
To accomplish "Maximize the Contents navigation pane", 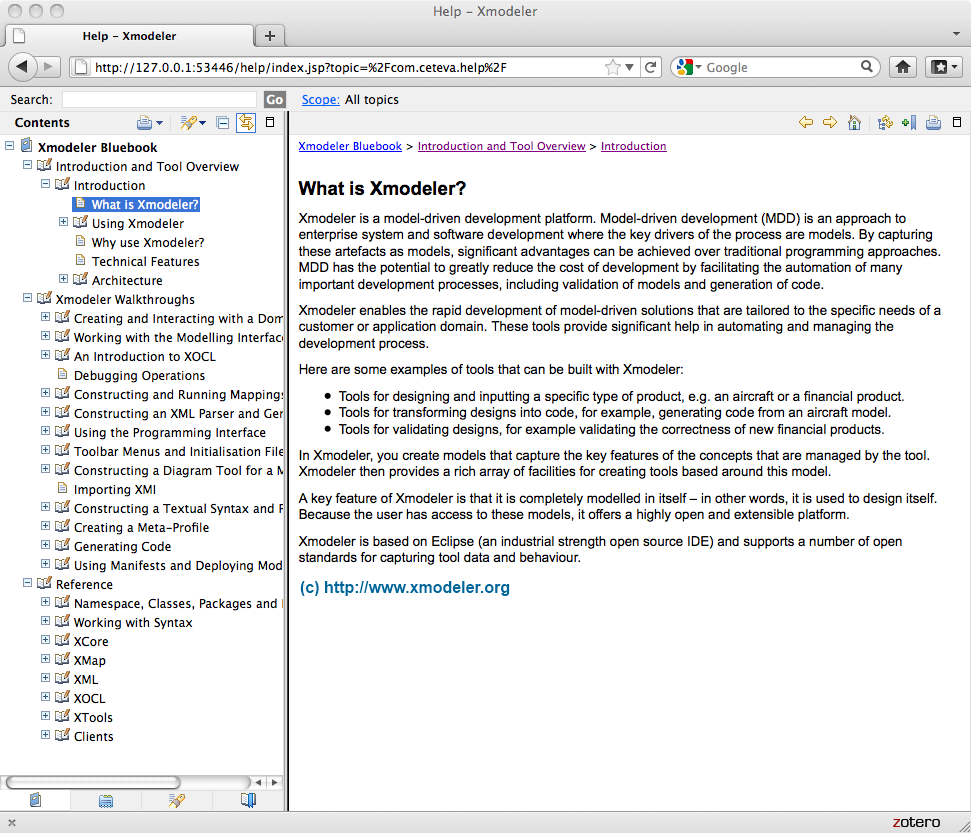I will [x=270, y=122].
